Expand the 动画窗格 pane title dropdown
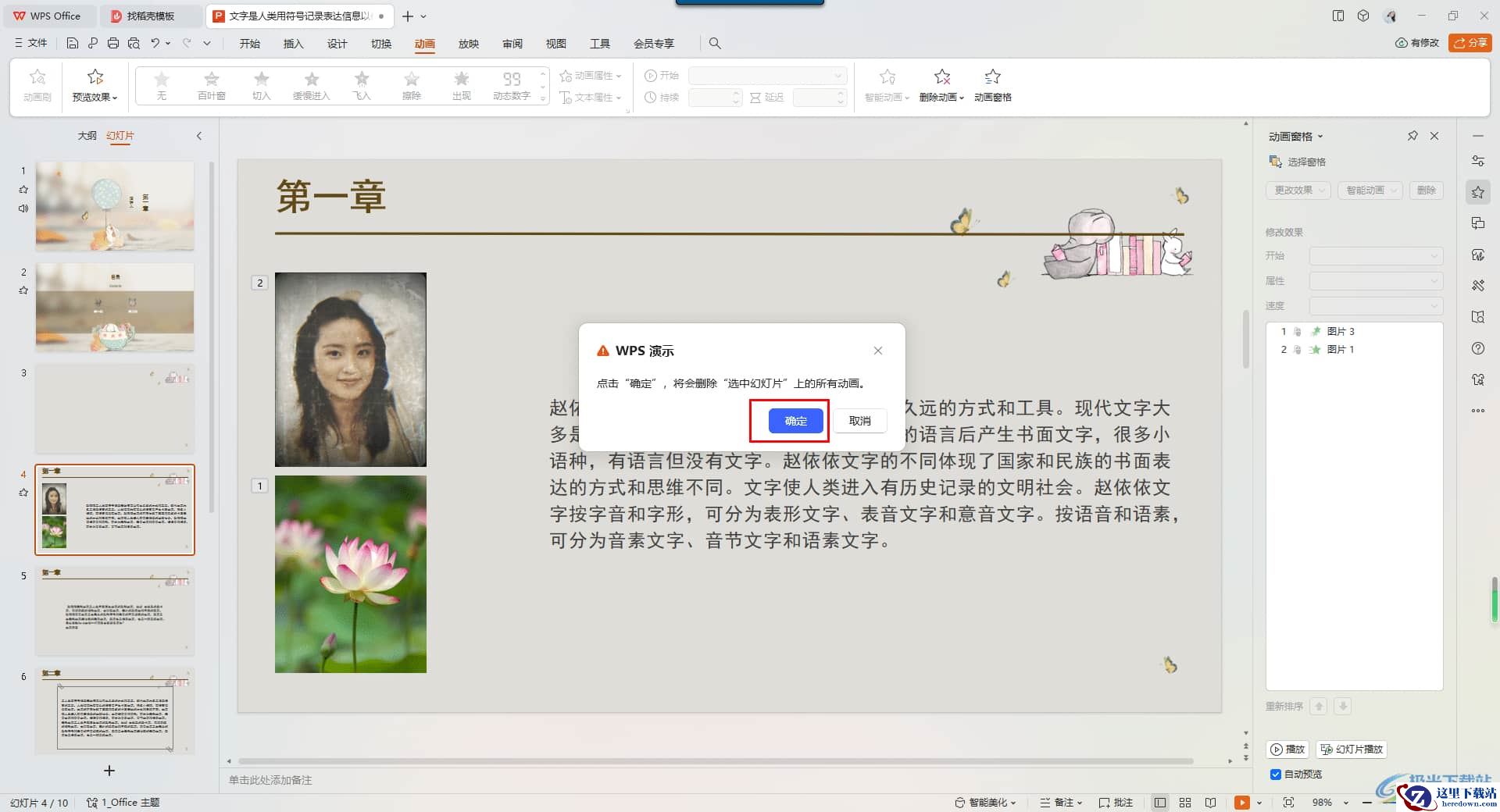The image size is (1500, 812). tap(1320, 137)
